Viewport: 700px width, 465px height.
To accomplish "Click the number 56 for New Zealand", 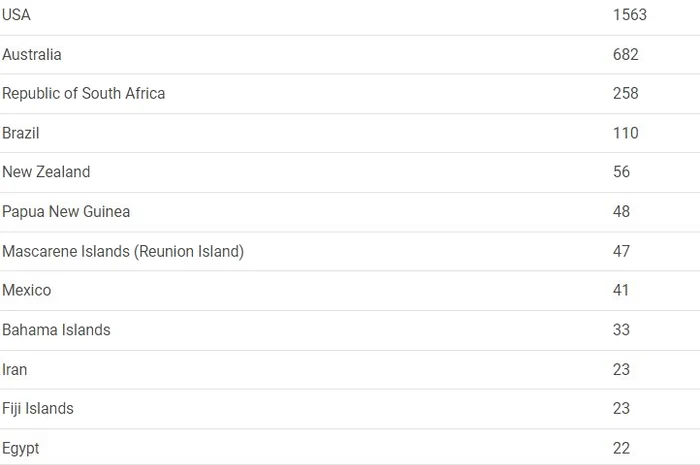I will point(621,172).
